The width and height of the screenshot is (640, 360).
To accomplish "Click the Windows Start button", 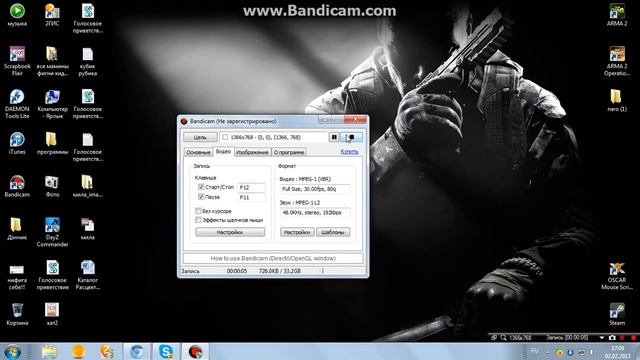I will tap(13, 351).
